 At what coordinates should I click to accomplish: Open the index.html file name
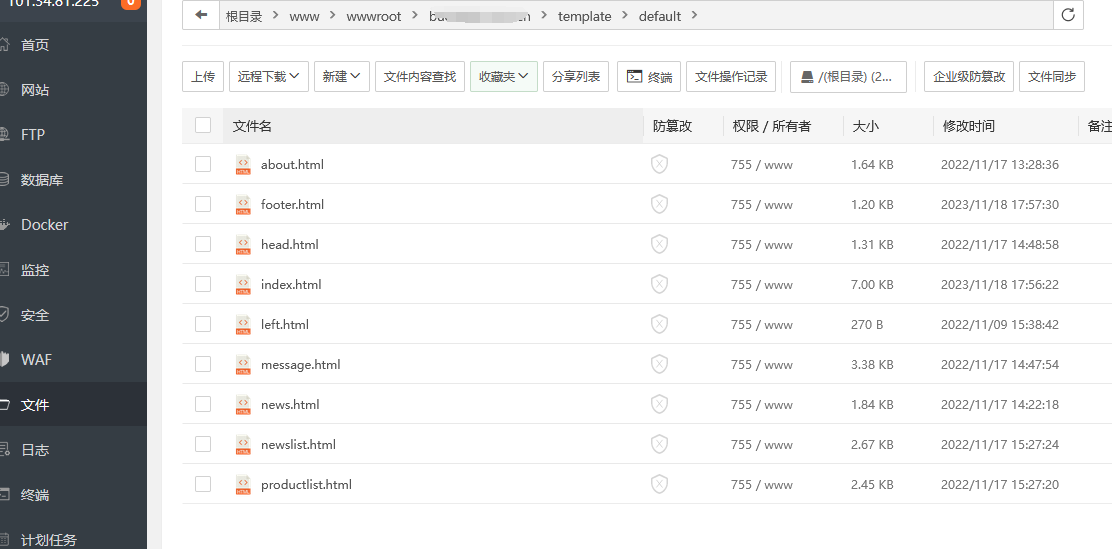(291, 284)
